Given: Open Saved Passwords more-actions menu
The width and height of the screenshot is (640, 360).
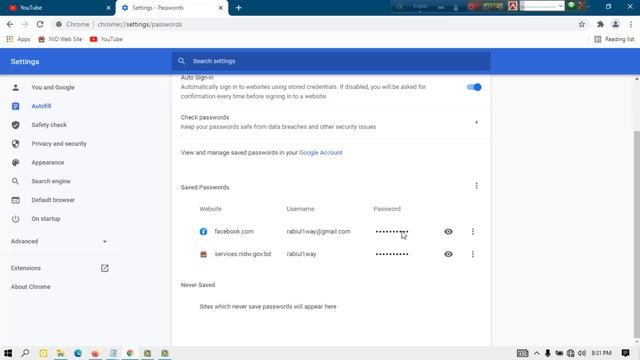Looking at the screenshot, I should pyautogui.click(x=476, y=186).
